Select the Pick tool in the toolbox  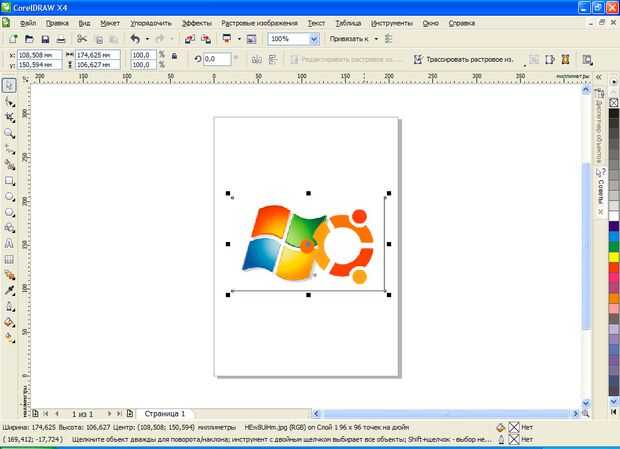[9, 85]
